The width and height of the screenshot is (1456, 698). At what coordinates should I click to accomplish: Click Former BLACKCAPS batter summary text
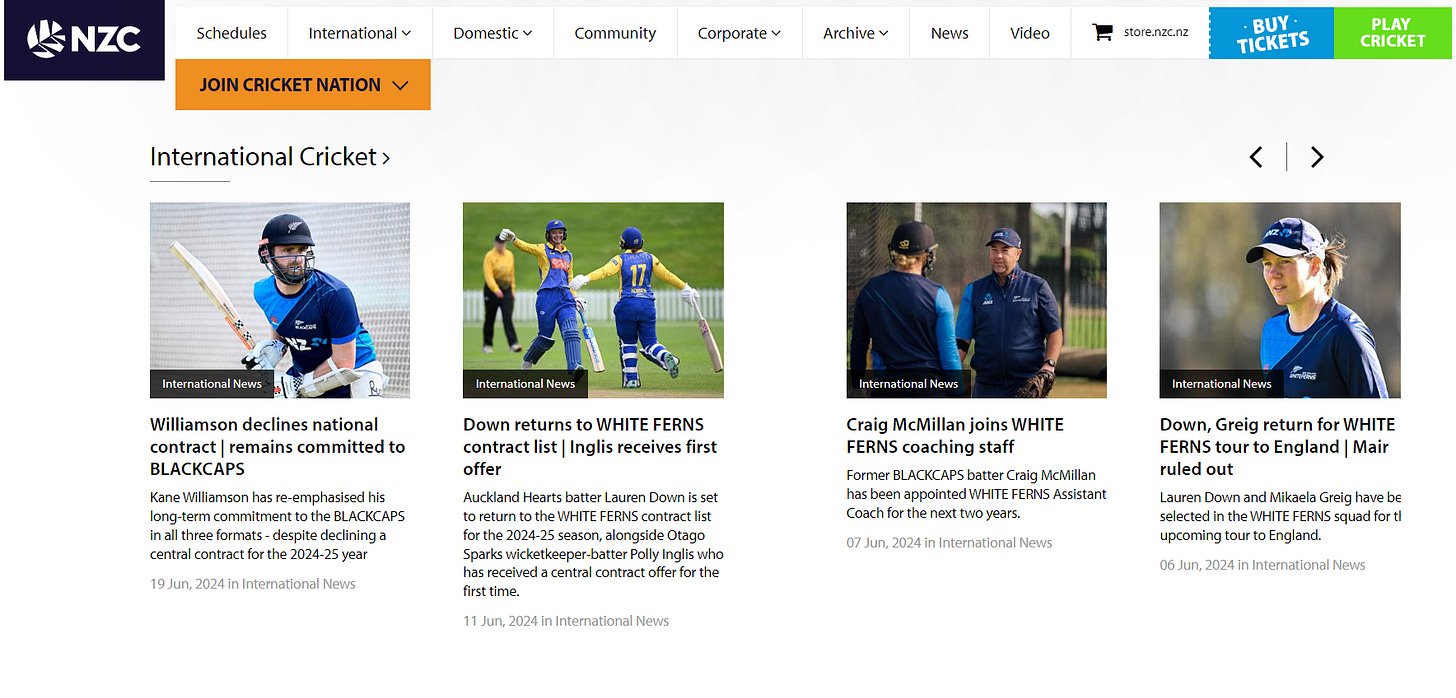[x=976, y=494]
